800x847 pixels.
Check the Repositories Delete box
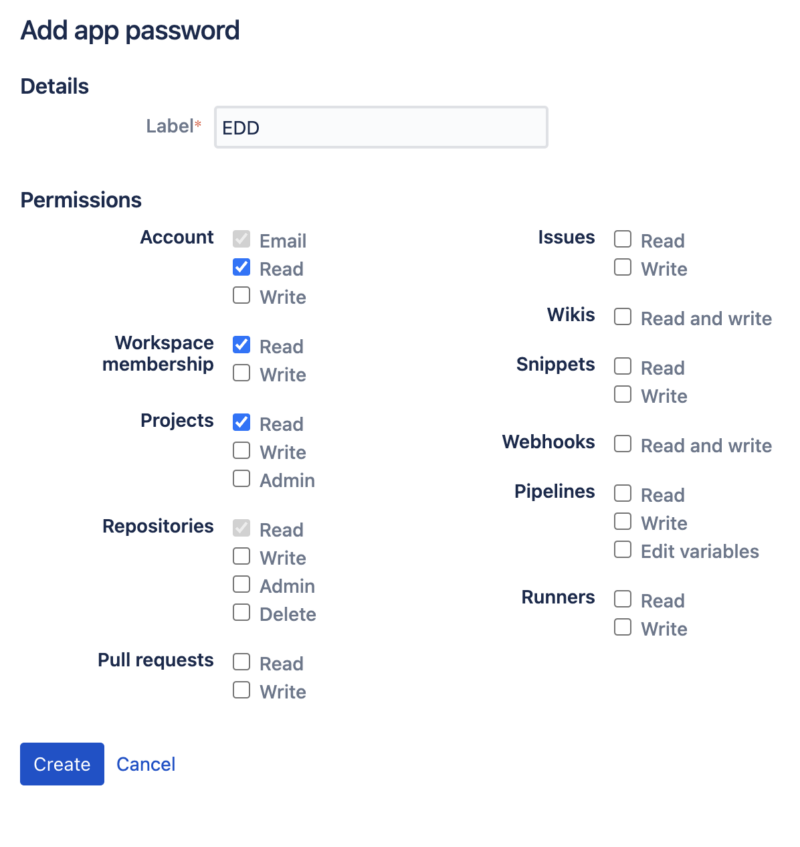coord(241,613)
